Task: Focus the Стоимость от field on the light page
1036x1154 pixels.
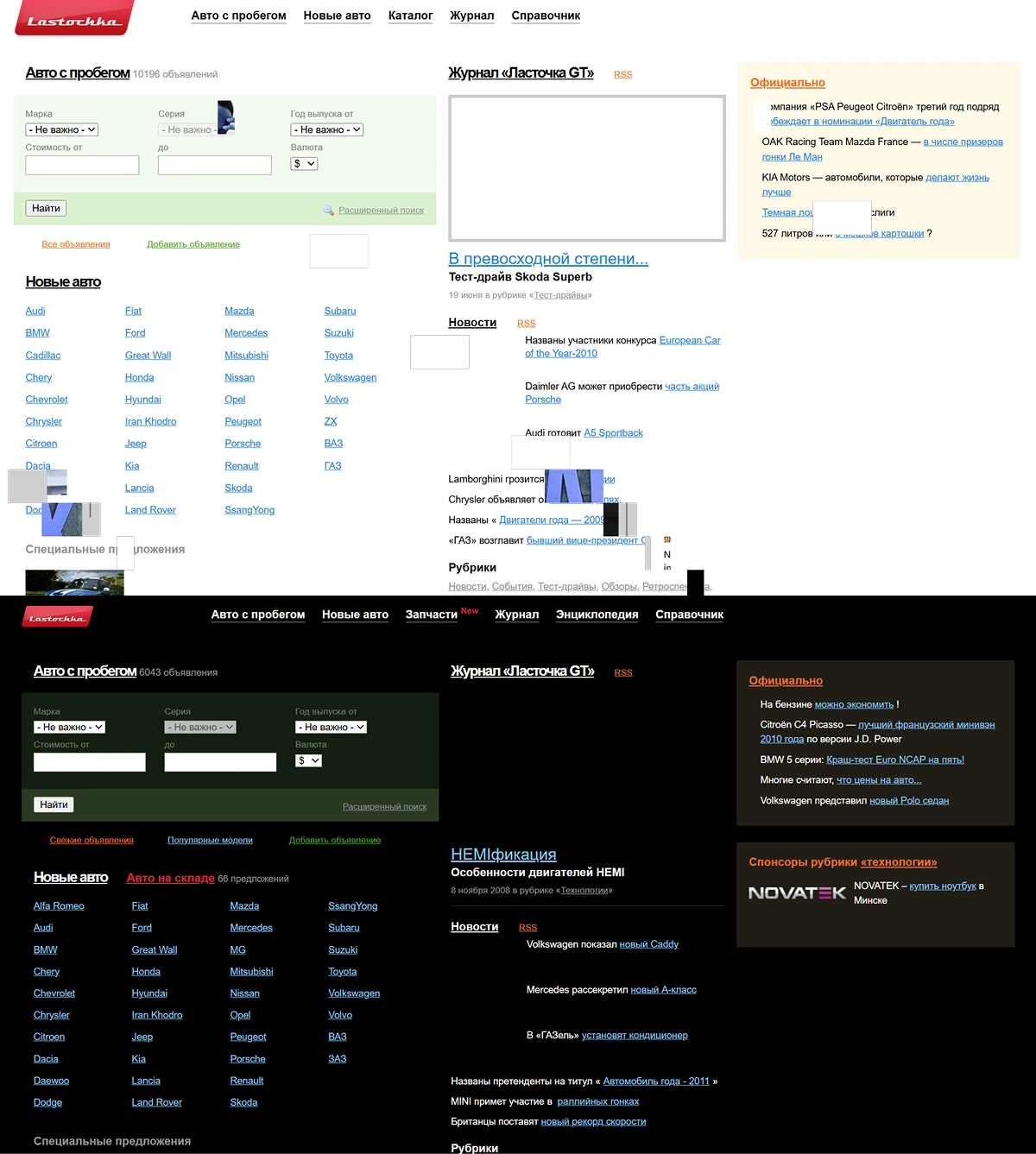Action: click(82, 165)
